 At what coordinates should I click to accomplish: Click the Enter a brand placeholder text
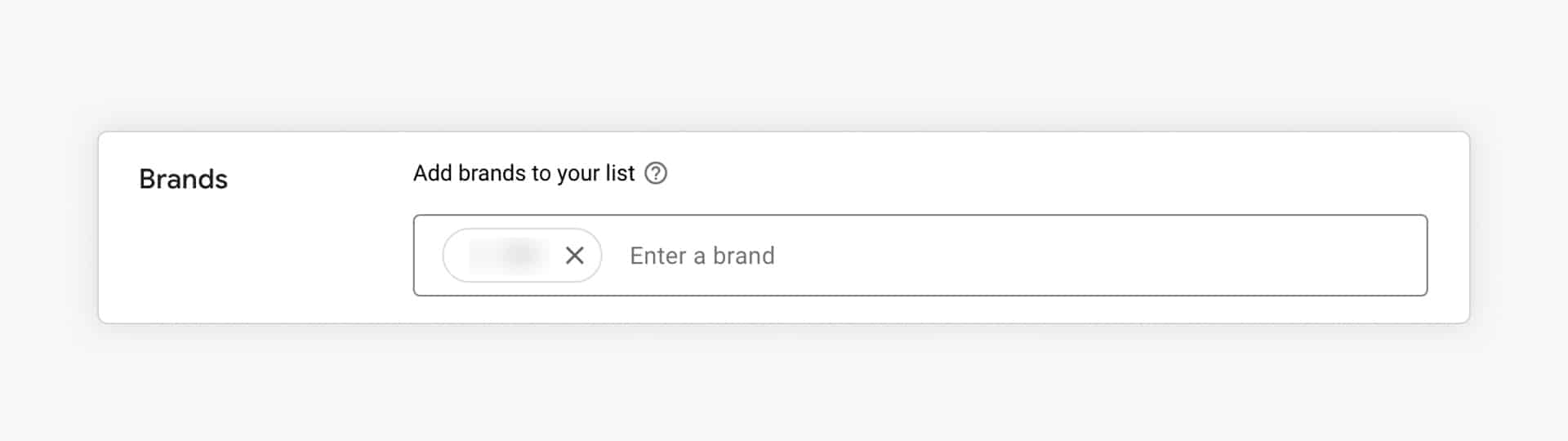point(702,256)
